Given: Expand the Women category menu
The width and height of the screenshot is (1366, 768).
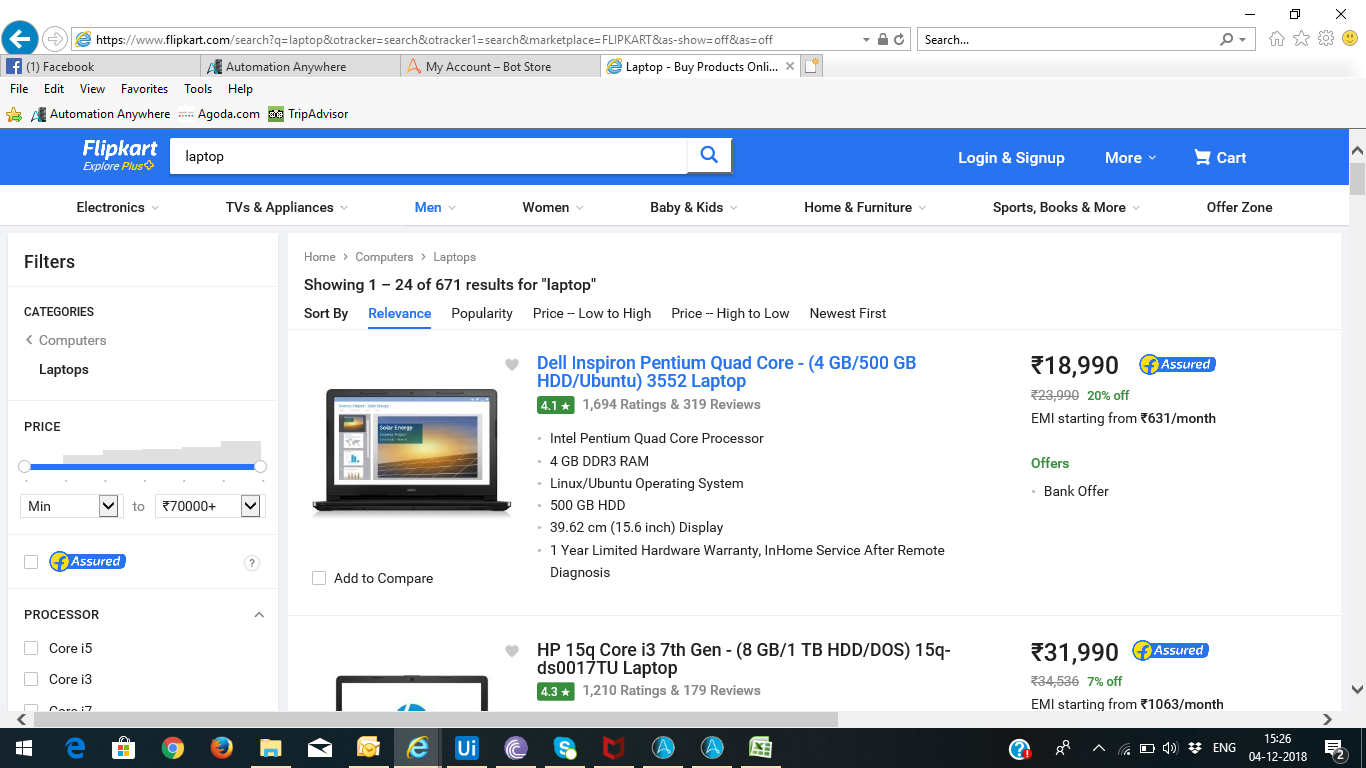Looking at the screenshot, I should [553, 207].
